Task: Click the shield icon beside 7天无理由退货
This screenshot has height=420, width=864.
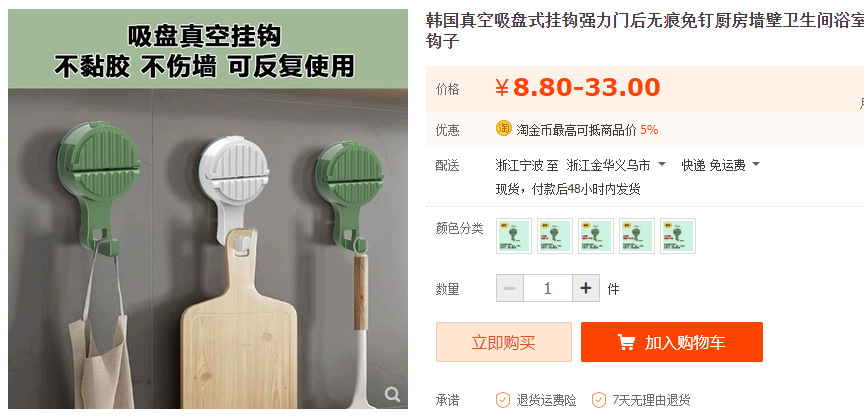Action: (x=599, y=400)
